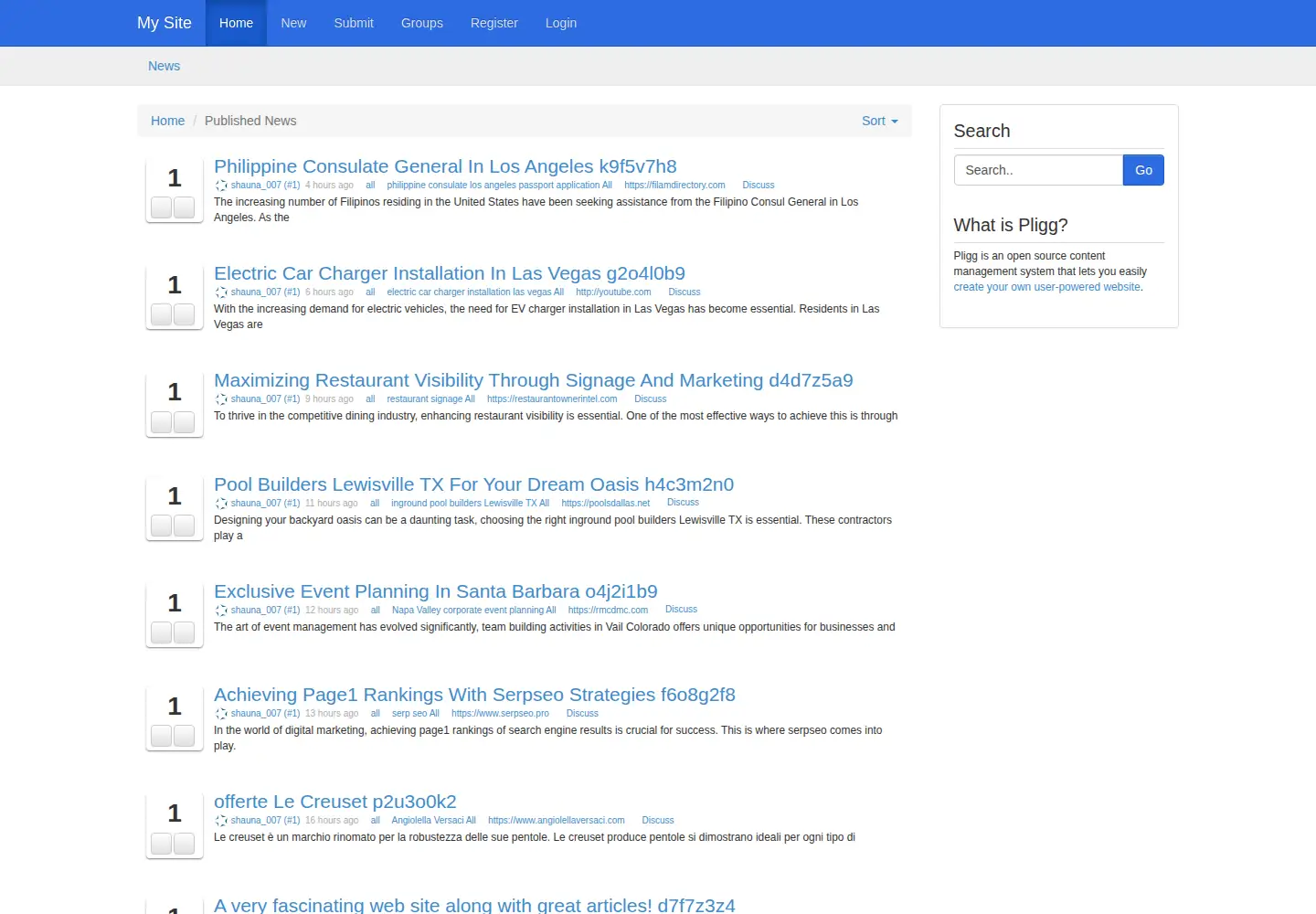Open the Submit page

pyautogui.click(x=354, y=23)
